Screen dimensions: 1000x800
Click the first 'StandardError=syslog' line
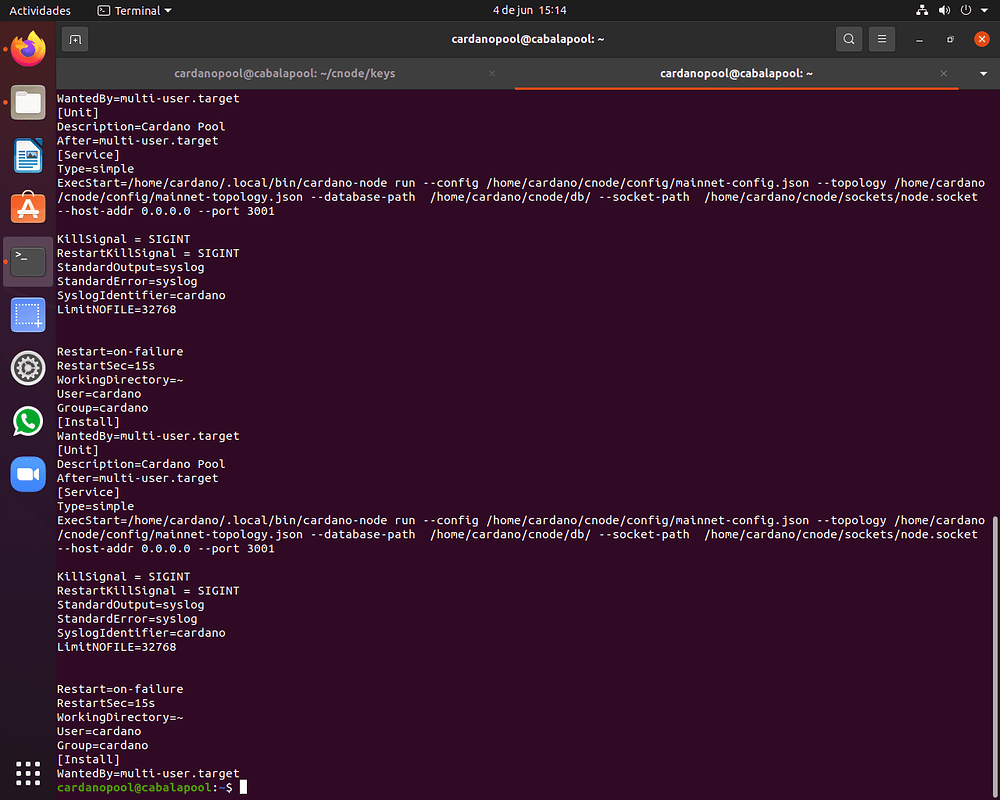(x=127, y=281)
